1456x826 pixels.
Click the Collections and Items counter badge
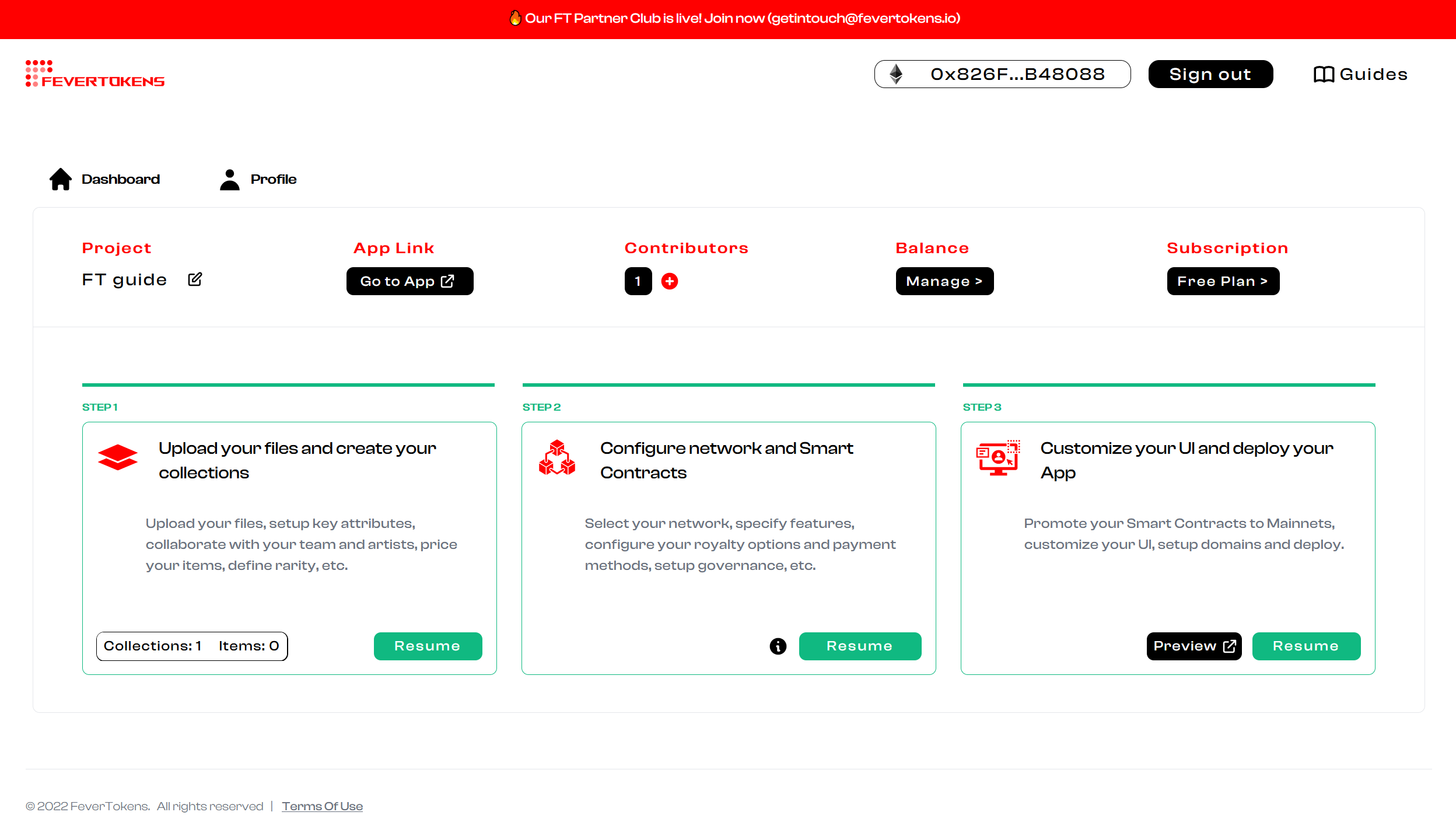pyautogui.click(x=191, y=646)
